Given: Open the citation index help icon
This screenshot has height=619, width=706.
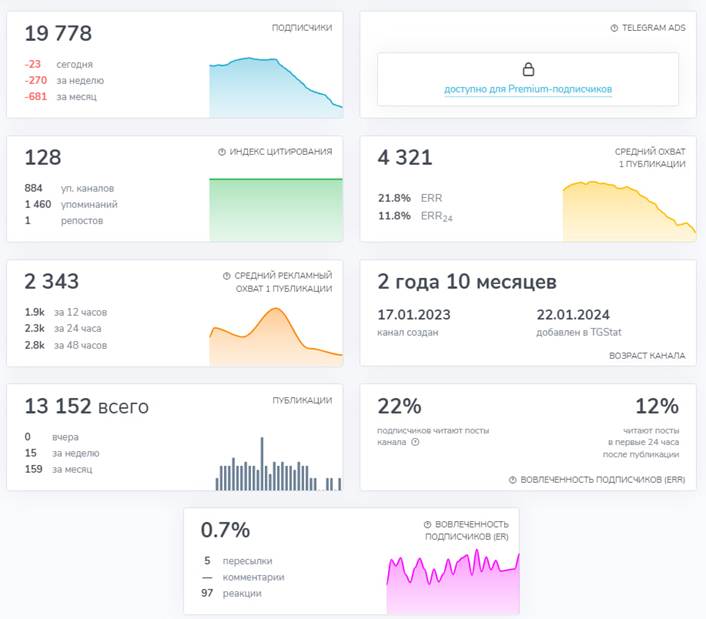Looking at the screenshot, I should pyautogui.click(x=222, y=152).
